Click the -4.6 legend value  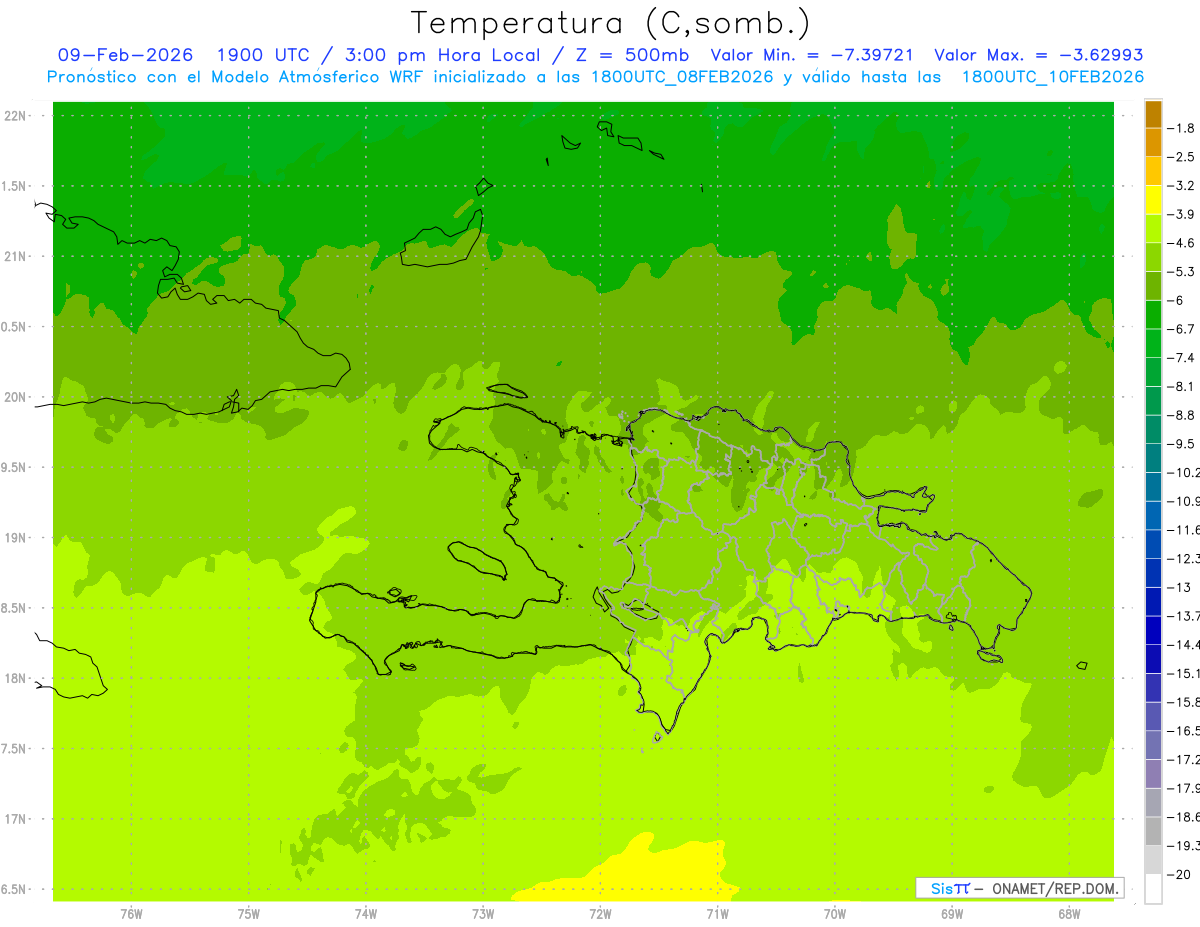1182,243
